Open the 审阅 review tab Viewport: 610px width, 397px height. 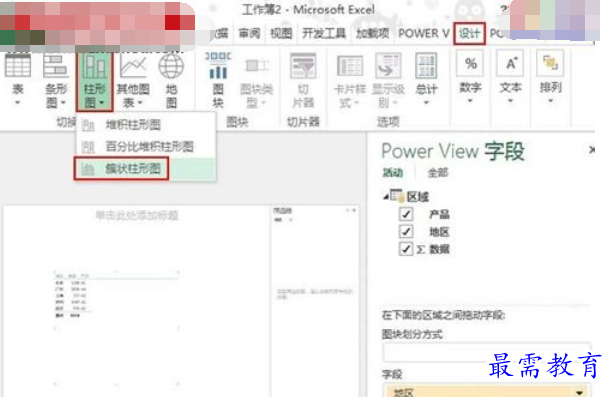pyautogui.click(x=249, y=34)
